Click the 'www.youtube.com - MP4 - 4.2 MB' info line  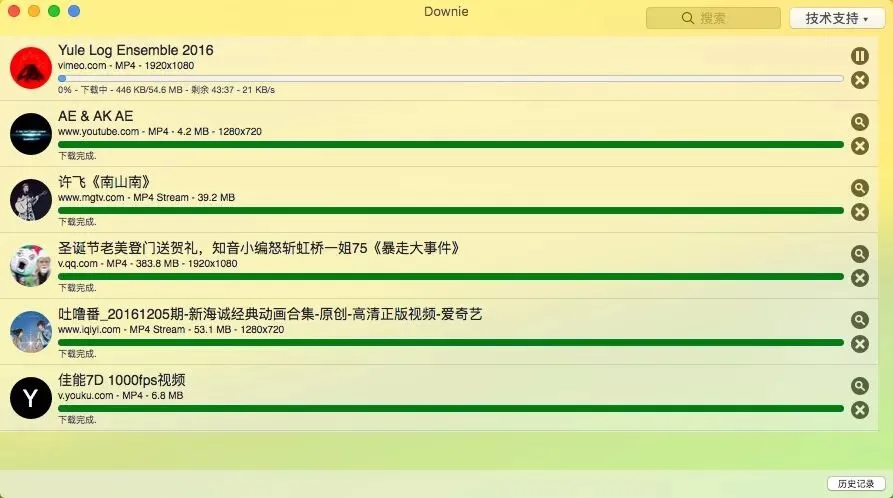(160, 132)
